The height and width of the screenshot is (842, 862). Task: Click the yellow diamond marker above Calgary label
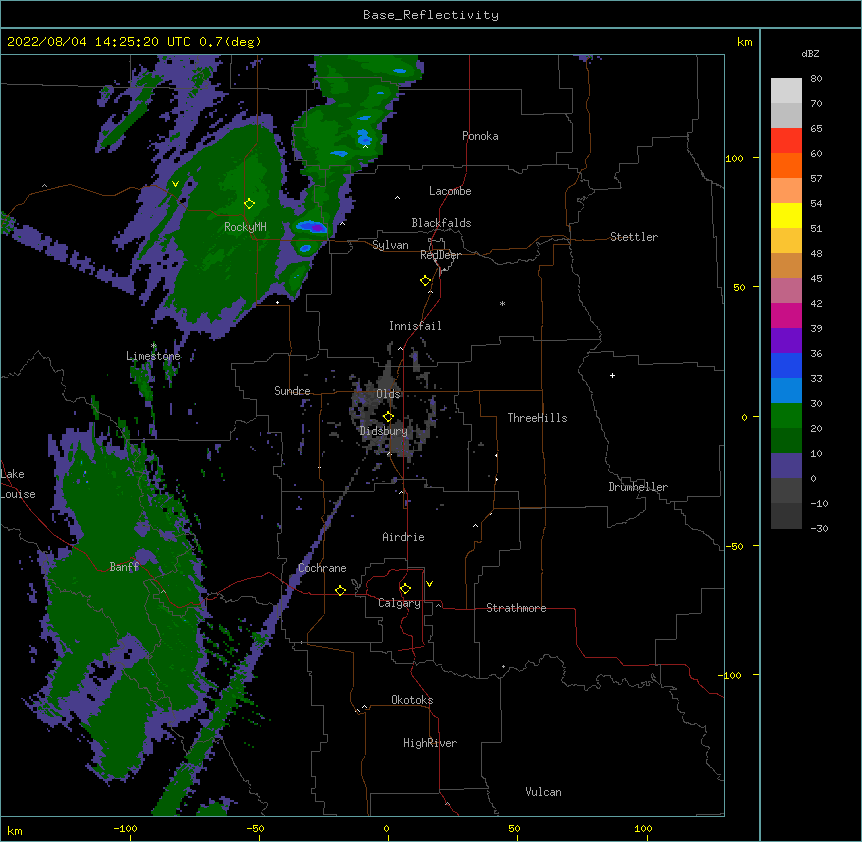[x=405, y=589]
